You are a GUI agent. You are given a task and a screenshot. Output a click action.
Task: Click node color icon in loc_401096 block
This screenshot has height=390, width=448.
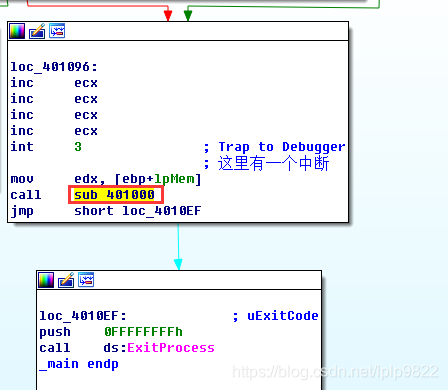click(17, 31)
